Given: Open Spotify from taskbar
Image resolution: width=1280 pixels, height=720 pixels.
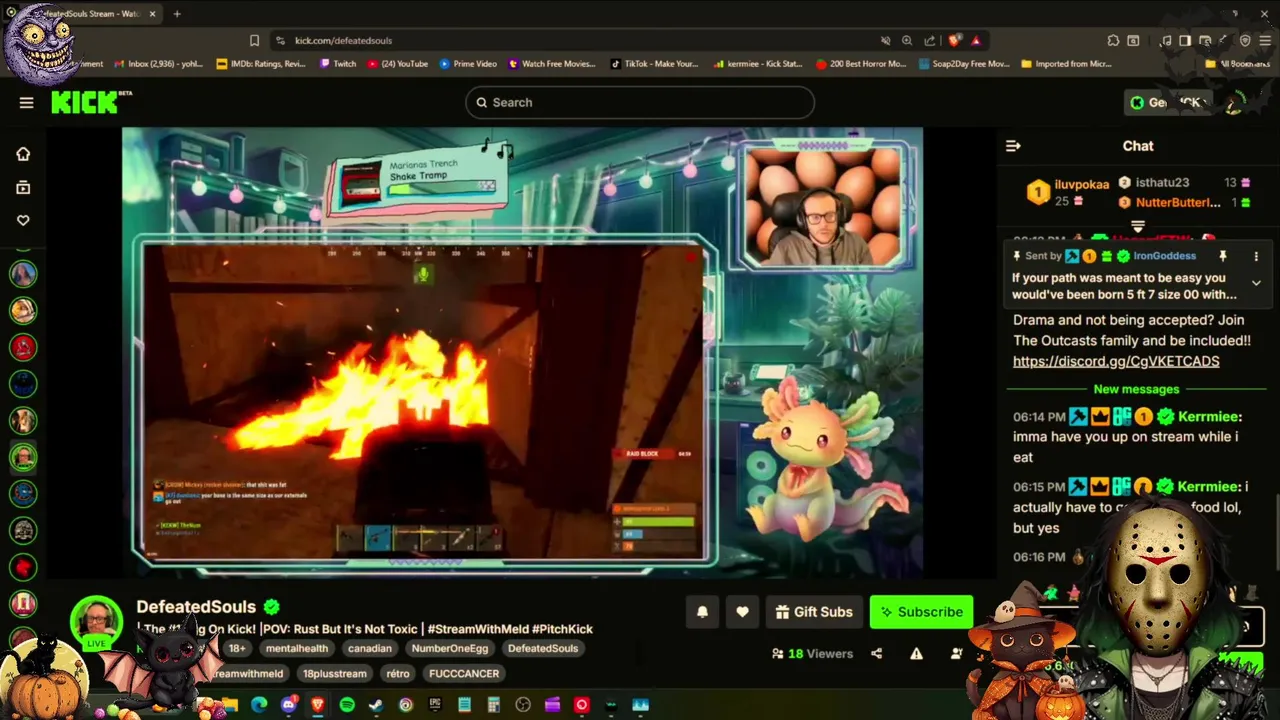Looking at the screenshot, I should pyautogui.click(x=347, y=705).
